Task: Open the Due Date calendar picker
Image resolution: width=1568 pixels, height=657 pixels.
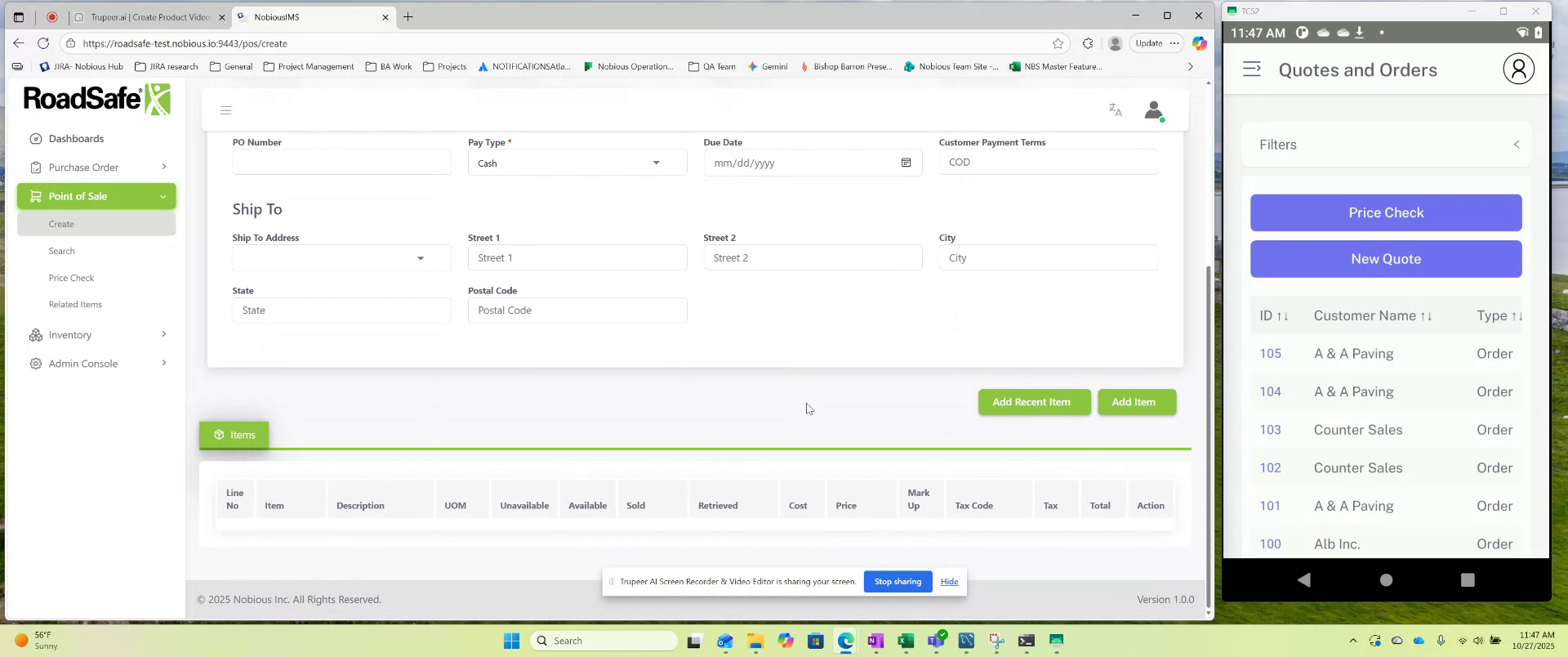Action: click(x=906, y=163)
